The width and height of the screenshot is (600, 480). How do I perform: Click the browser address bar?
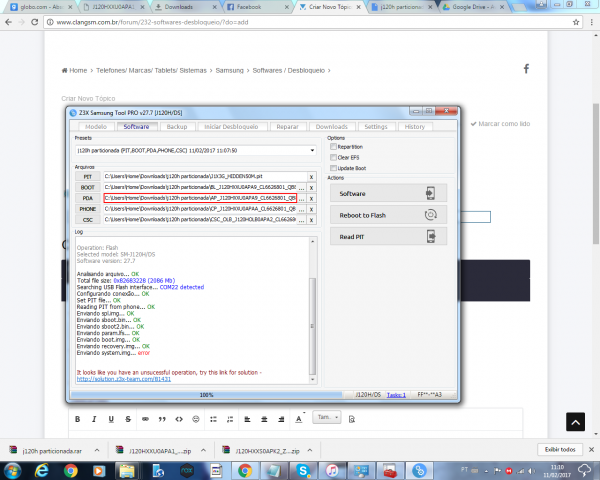tap(313, 22)
